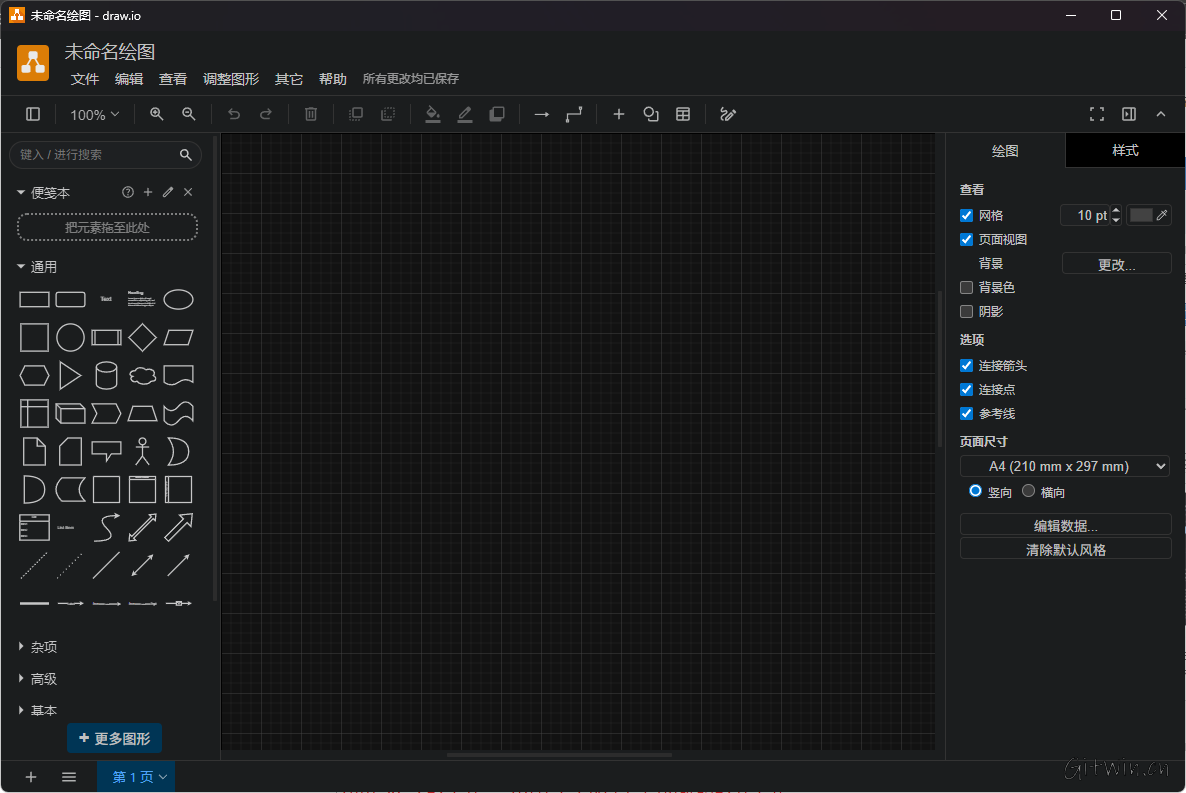Click the draw.io logo icon
This screenshot has height=793, width=1186.
click(33, 63)
